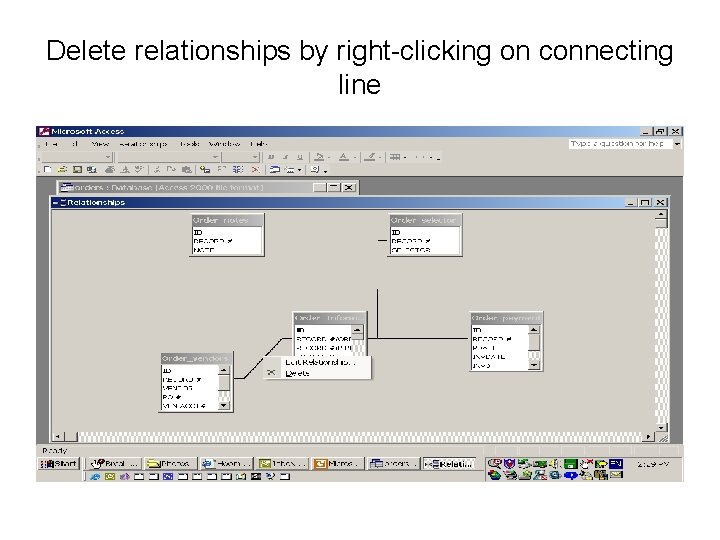This screenshot has height=540, width=720.
Task: Click the Microsoft Access title bar icon
Action: click(x=44, y=131)
